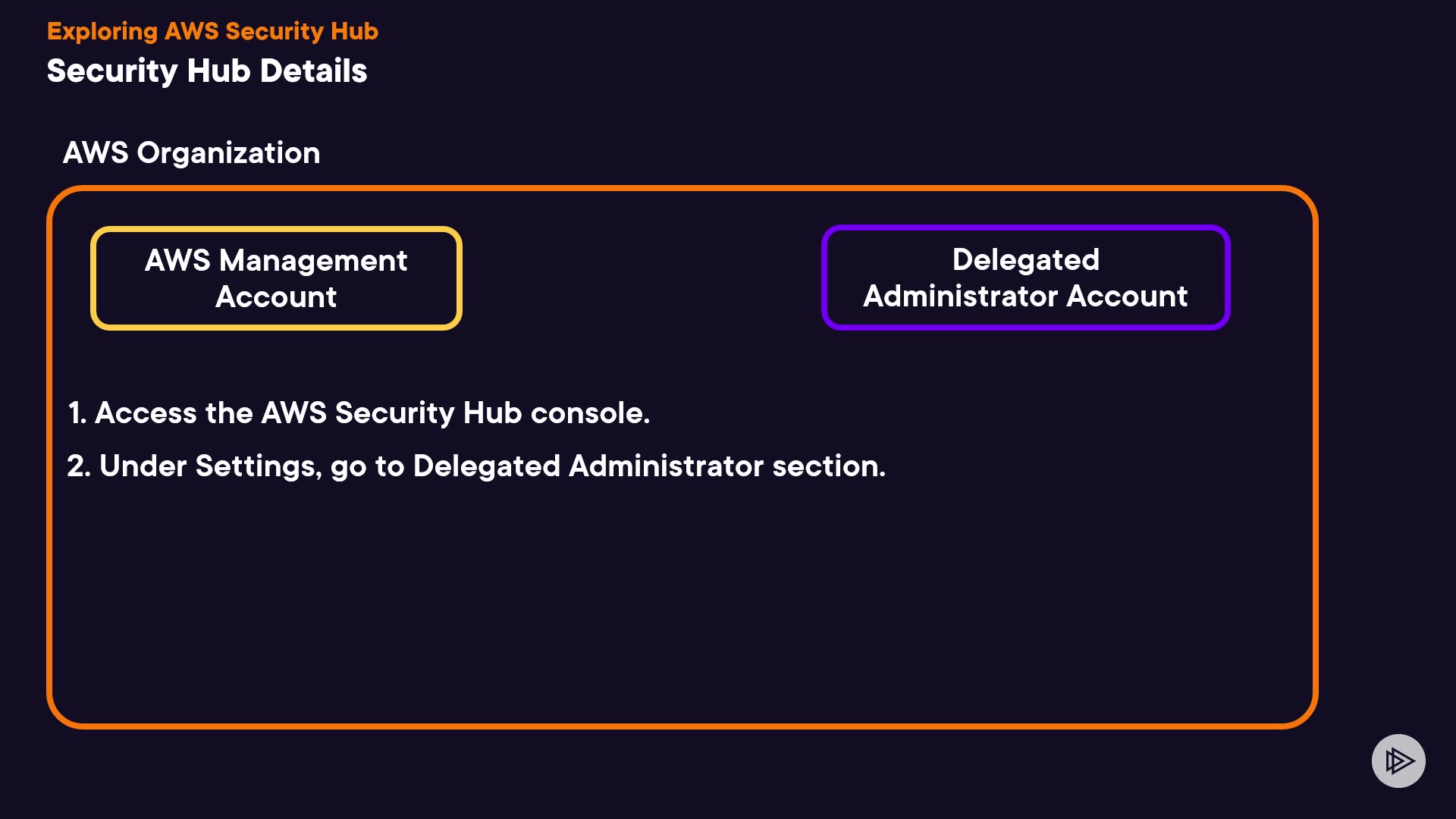Click the number '1.' of the first step

77,413
